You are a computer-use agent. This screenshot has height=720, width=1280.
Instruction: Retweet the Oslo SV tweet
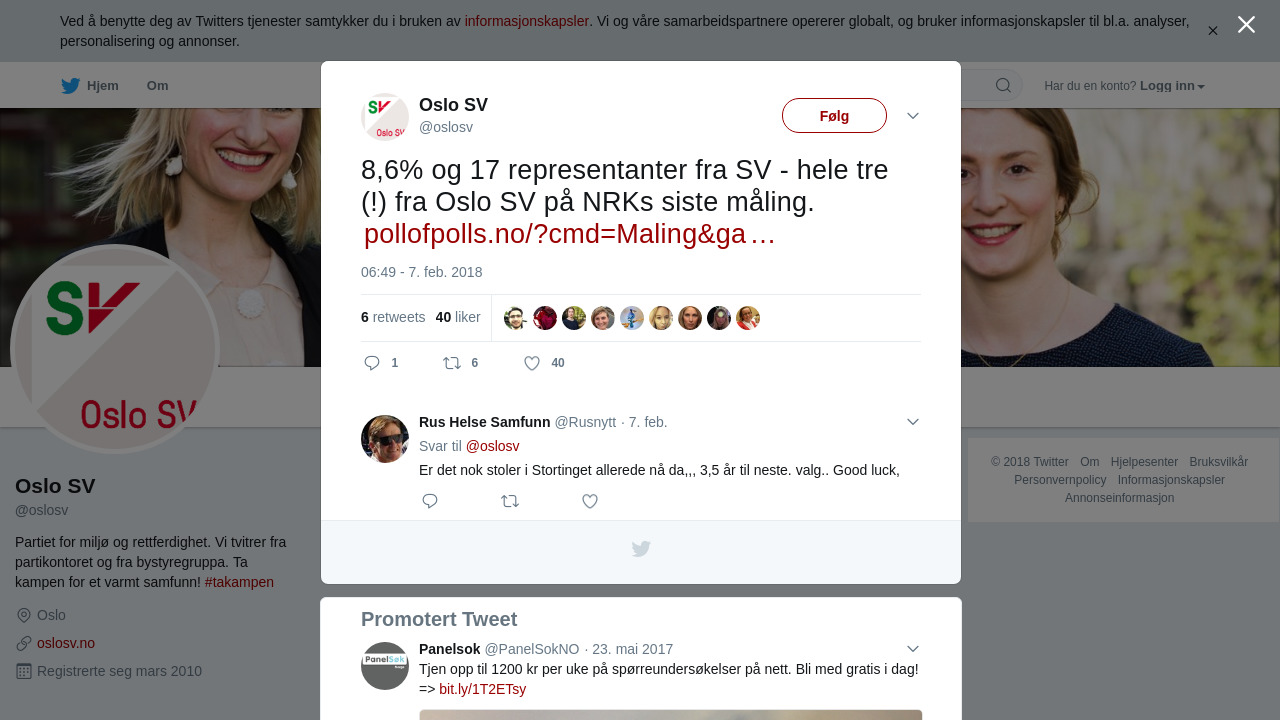tap(452, 363)
